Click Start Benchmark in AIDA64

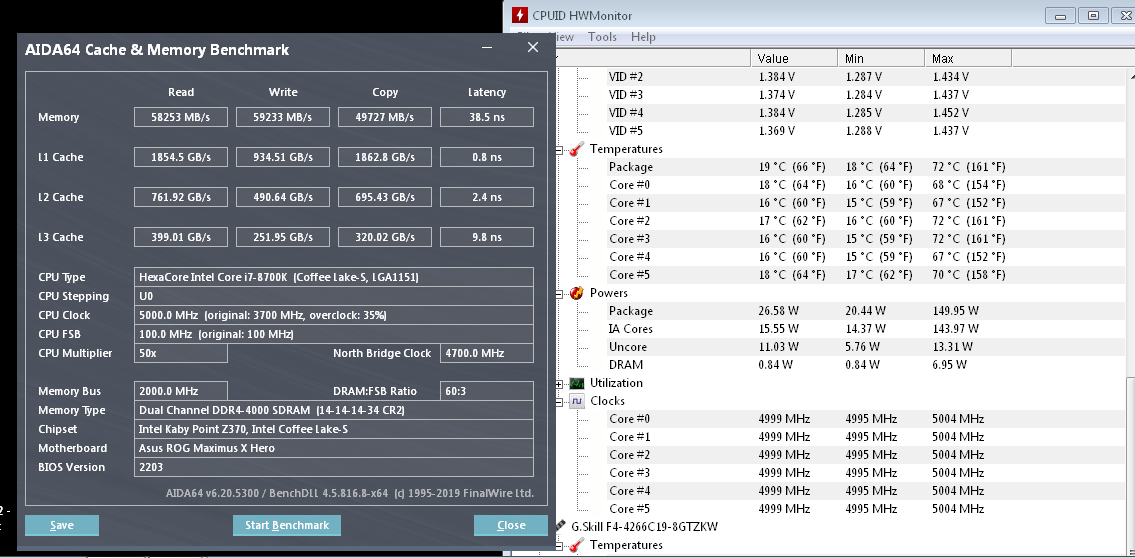[x=287, y=525]
